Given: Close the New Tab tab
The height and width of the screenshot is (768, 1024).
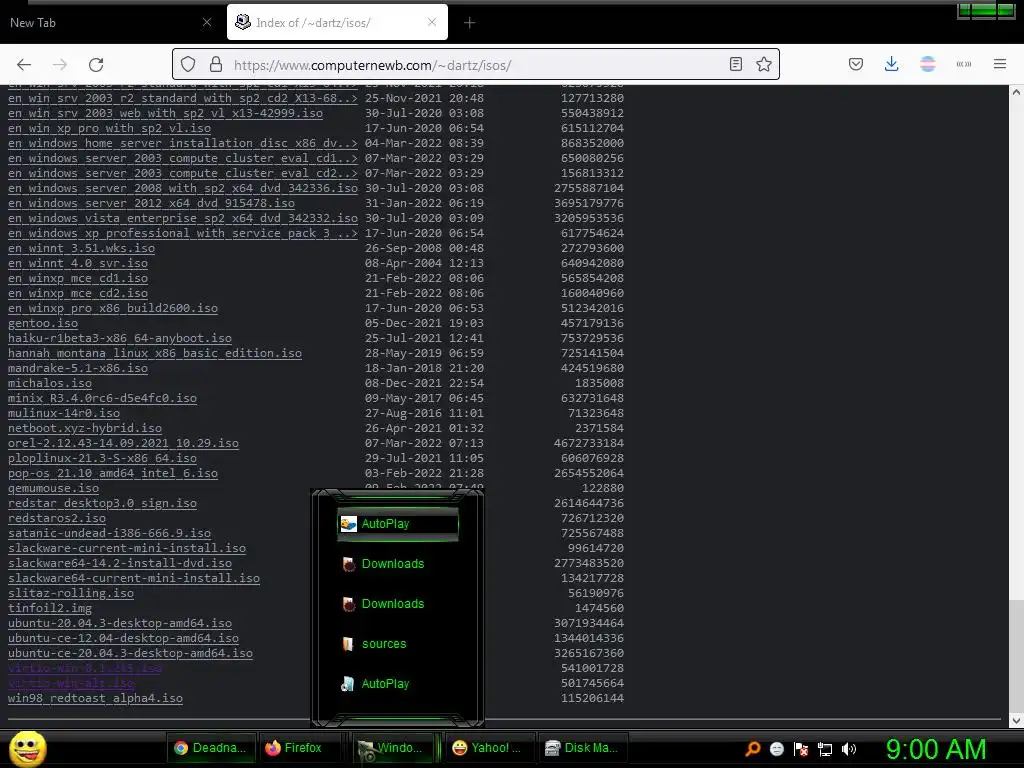Looking at the screenshot, I should pos(207,22).
